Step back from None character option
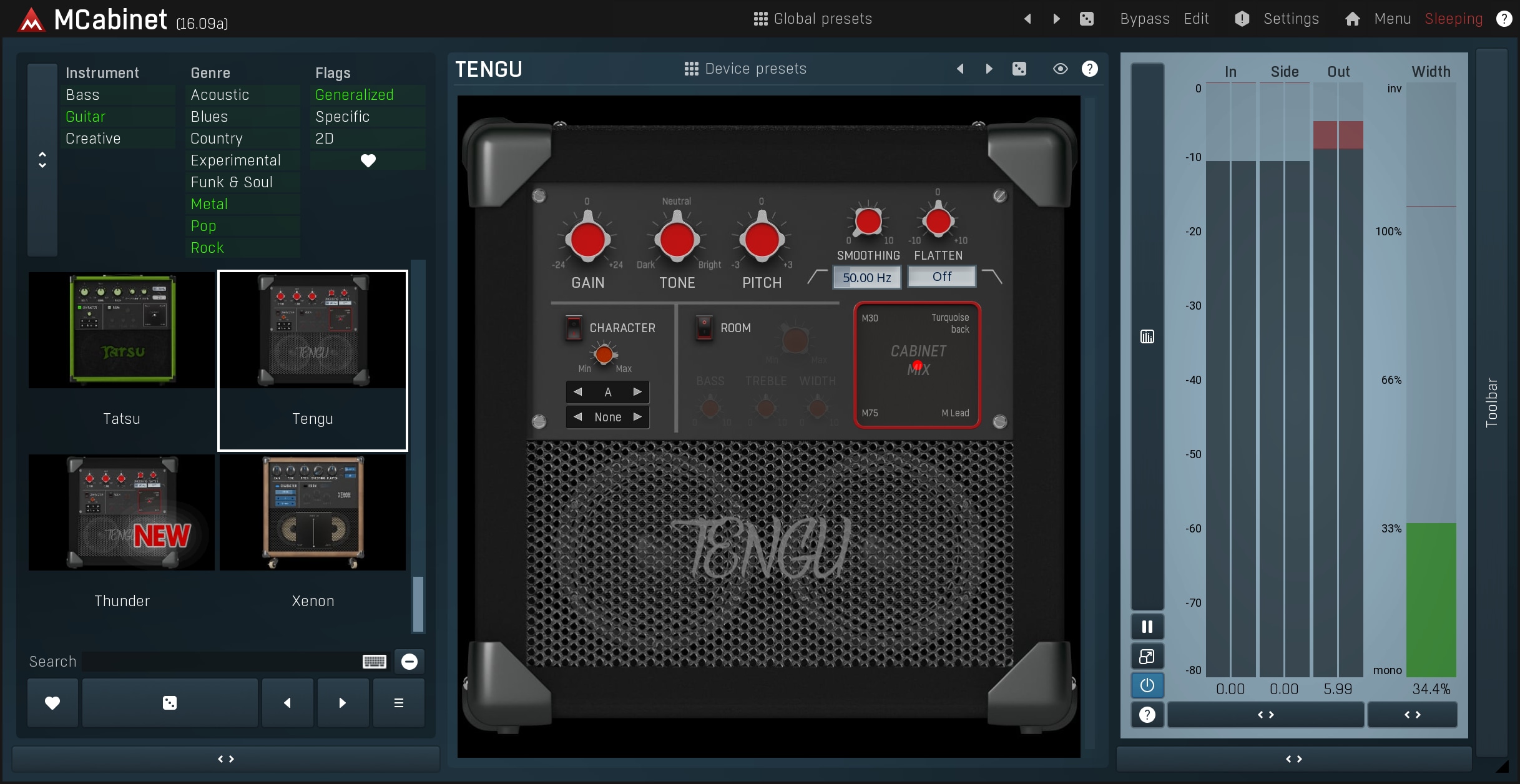The image size is (1520, 784). (578, 417)
